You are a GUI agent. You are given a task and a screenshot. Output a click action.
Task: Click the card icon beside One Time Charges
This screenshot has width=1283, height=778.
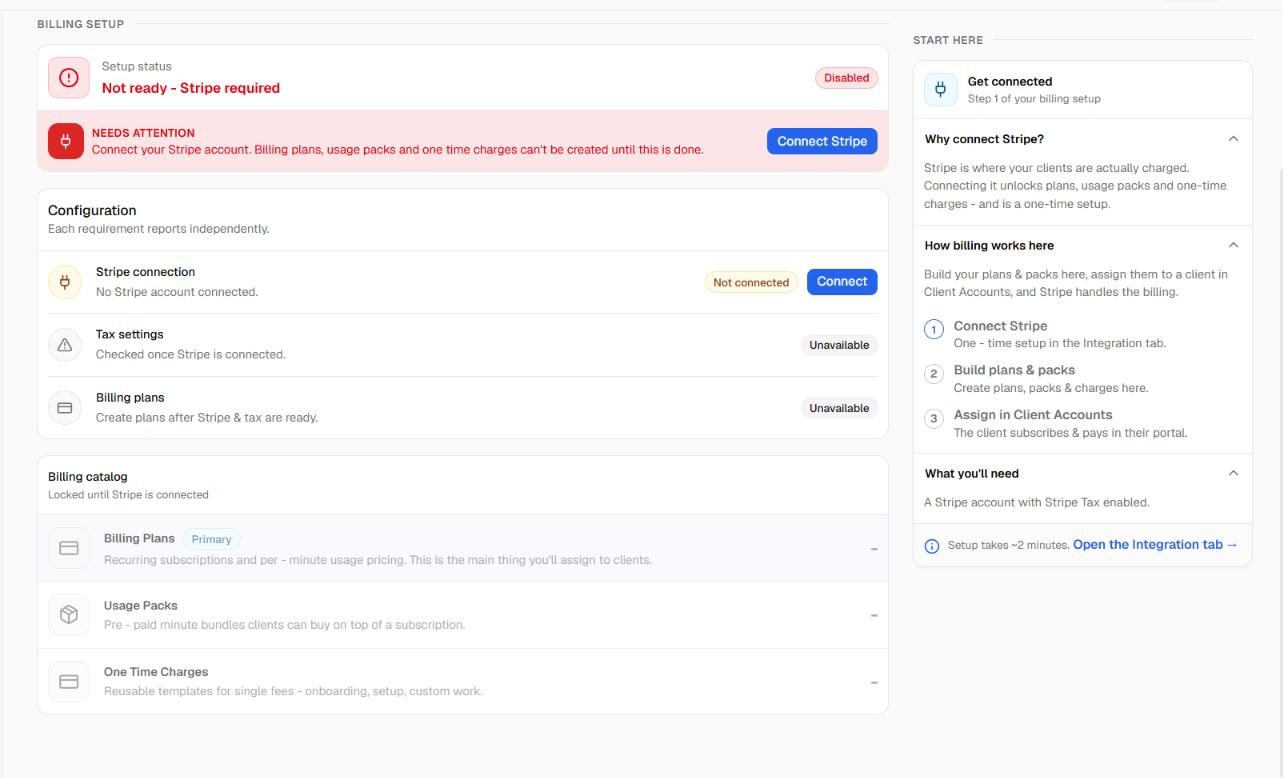[x=69, y=681]
